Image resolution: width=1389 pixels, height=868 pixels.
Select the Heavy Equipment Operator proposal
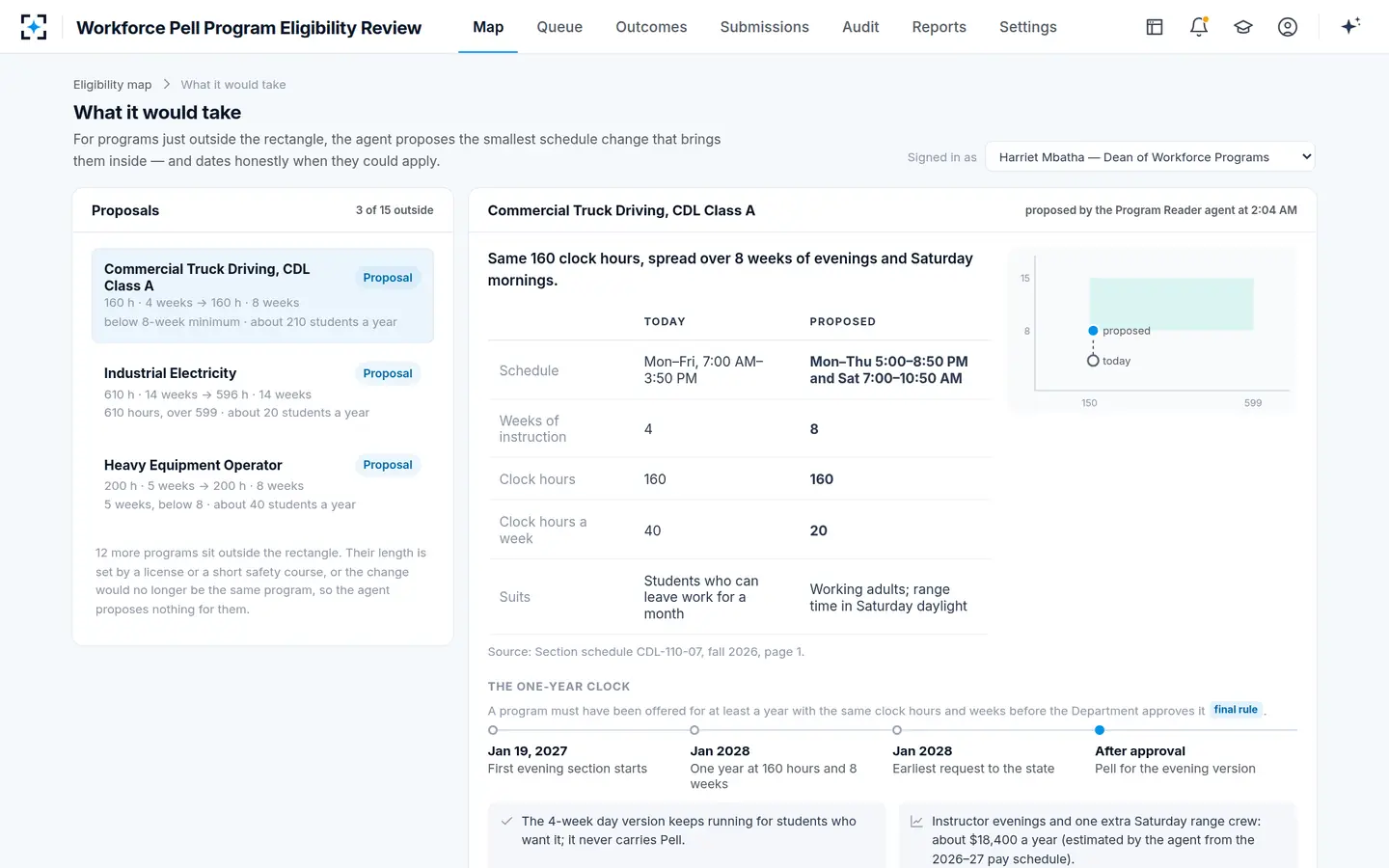(x=262, y=483)
